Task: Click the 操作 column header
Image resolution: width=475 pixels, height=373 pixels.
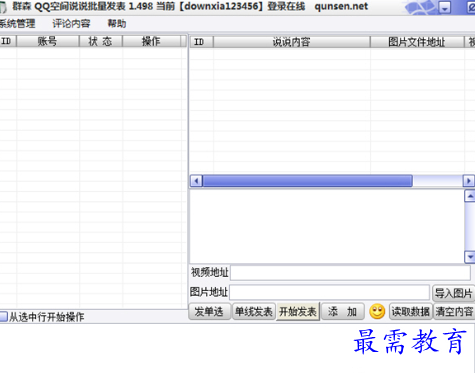Action: (x=151, y=41)
